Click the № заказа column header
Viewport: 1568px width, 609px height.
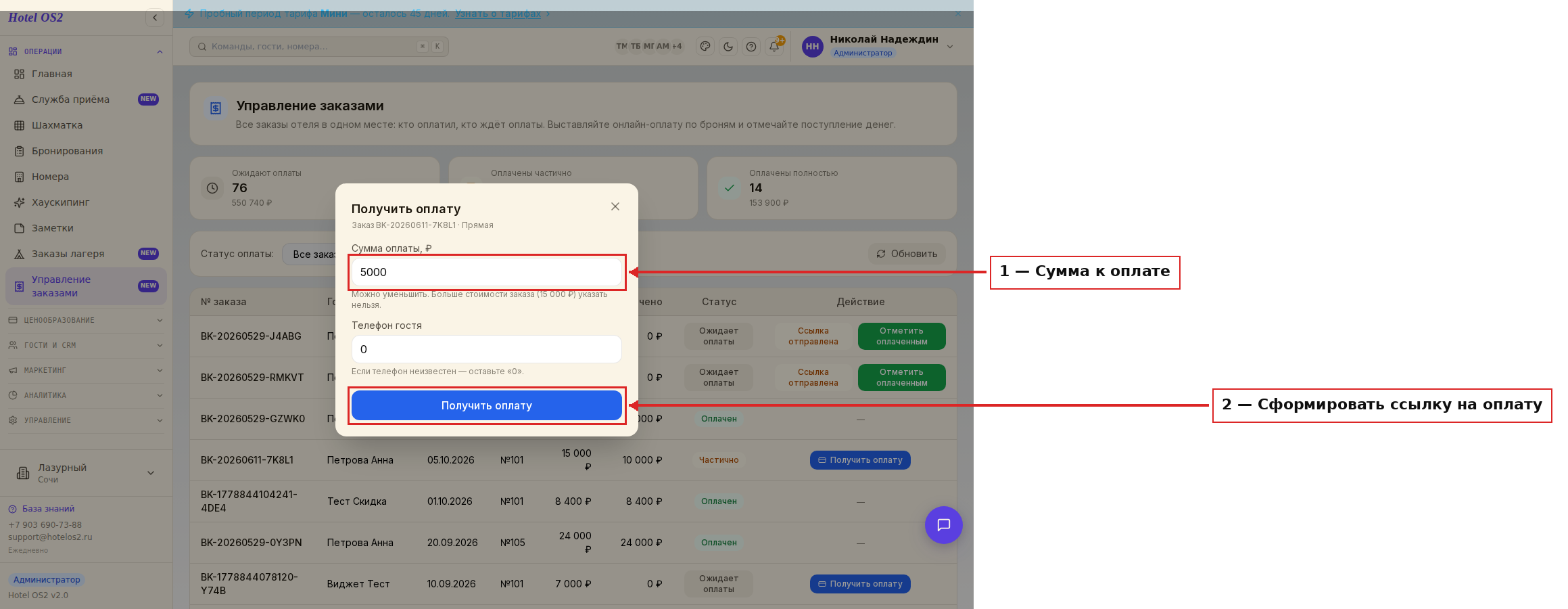pos(224,302)
